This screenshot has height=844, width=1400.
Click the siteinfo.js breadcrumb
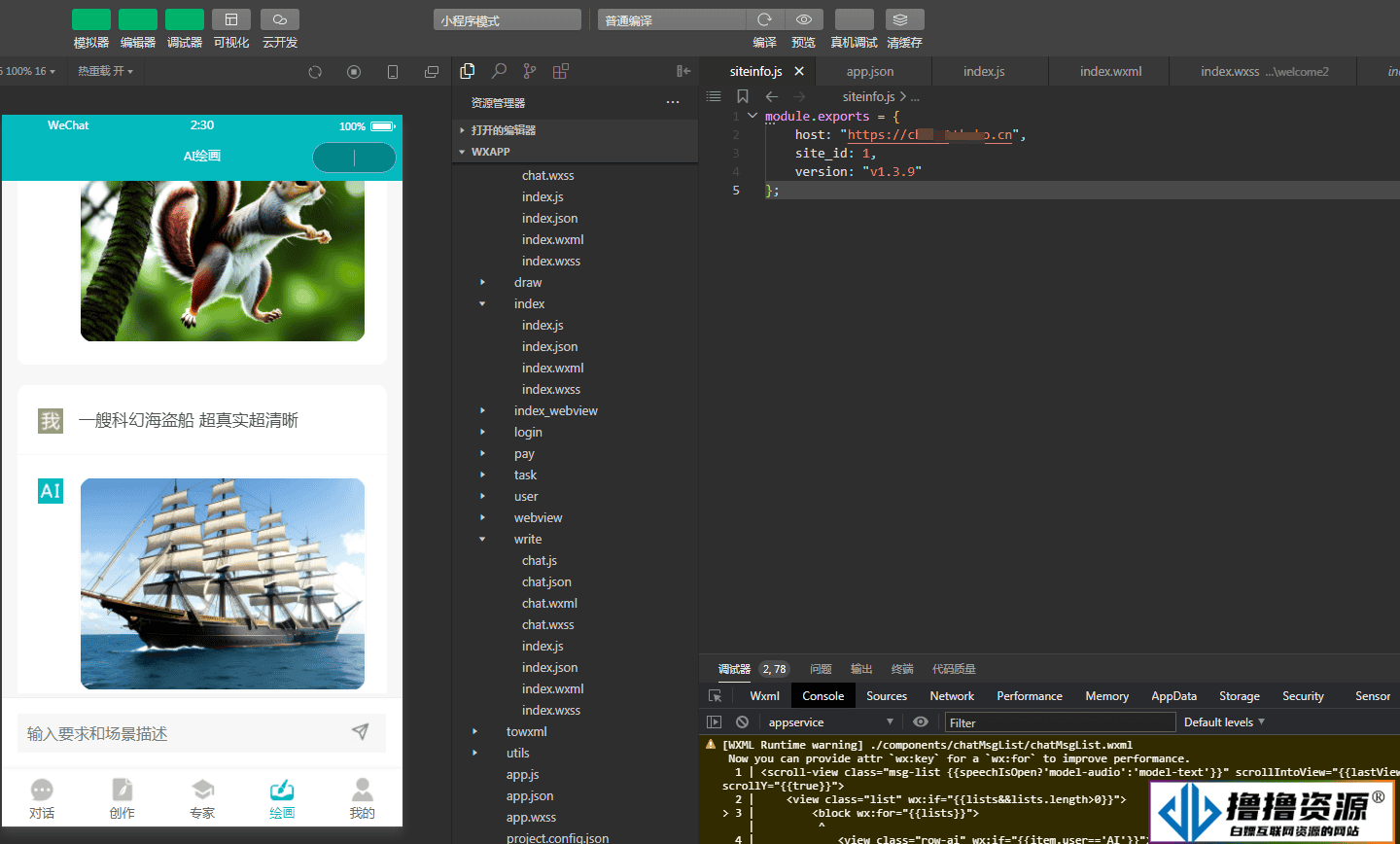click(869, 96)
